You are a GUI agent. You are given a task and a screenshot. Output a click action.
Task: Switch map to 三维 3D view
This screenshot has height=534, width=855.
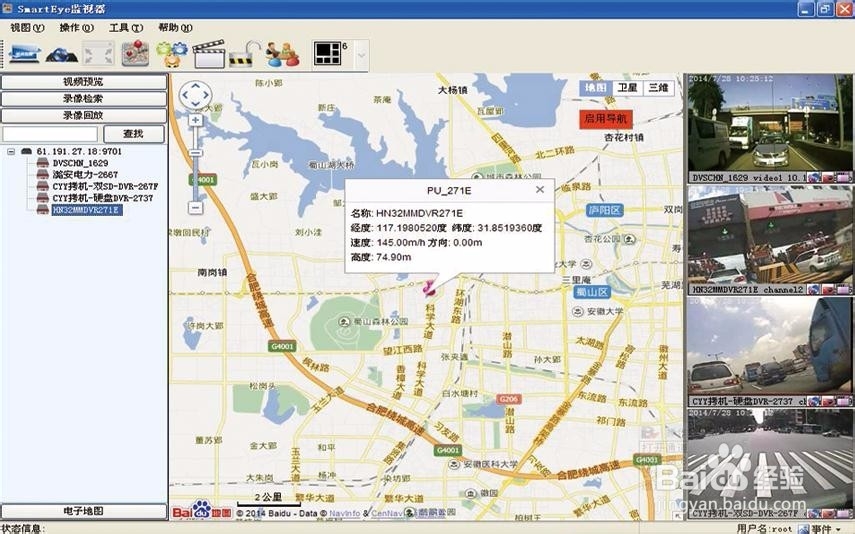658,88
